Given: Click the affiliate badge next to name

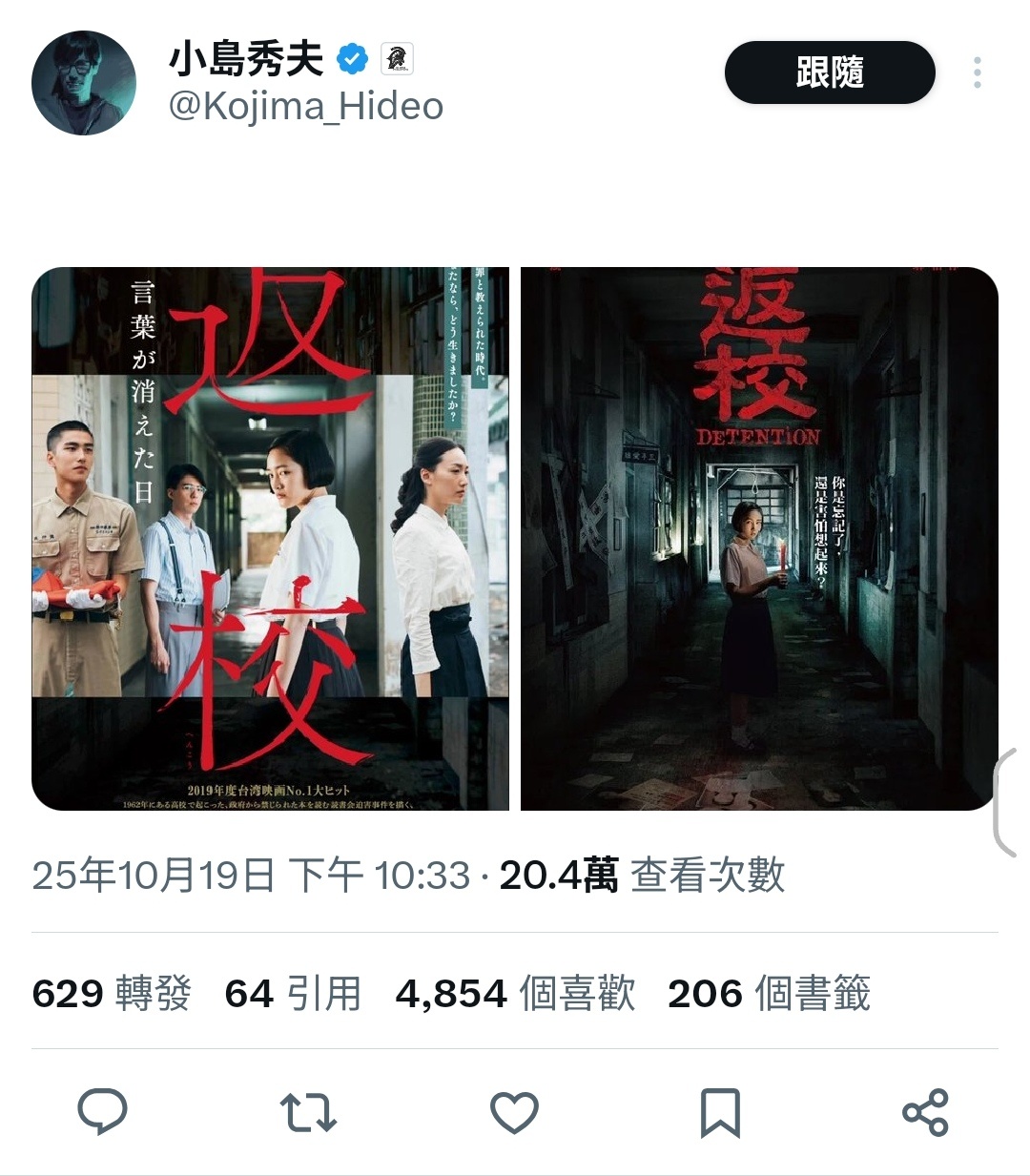Looking at the screenshot, I should [397, 60].
